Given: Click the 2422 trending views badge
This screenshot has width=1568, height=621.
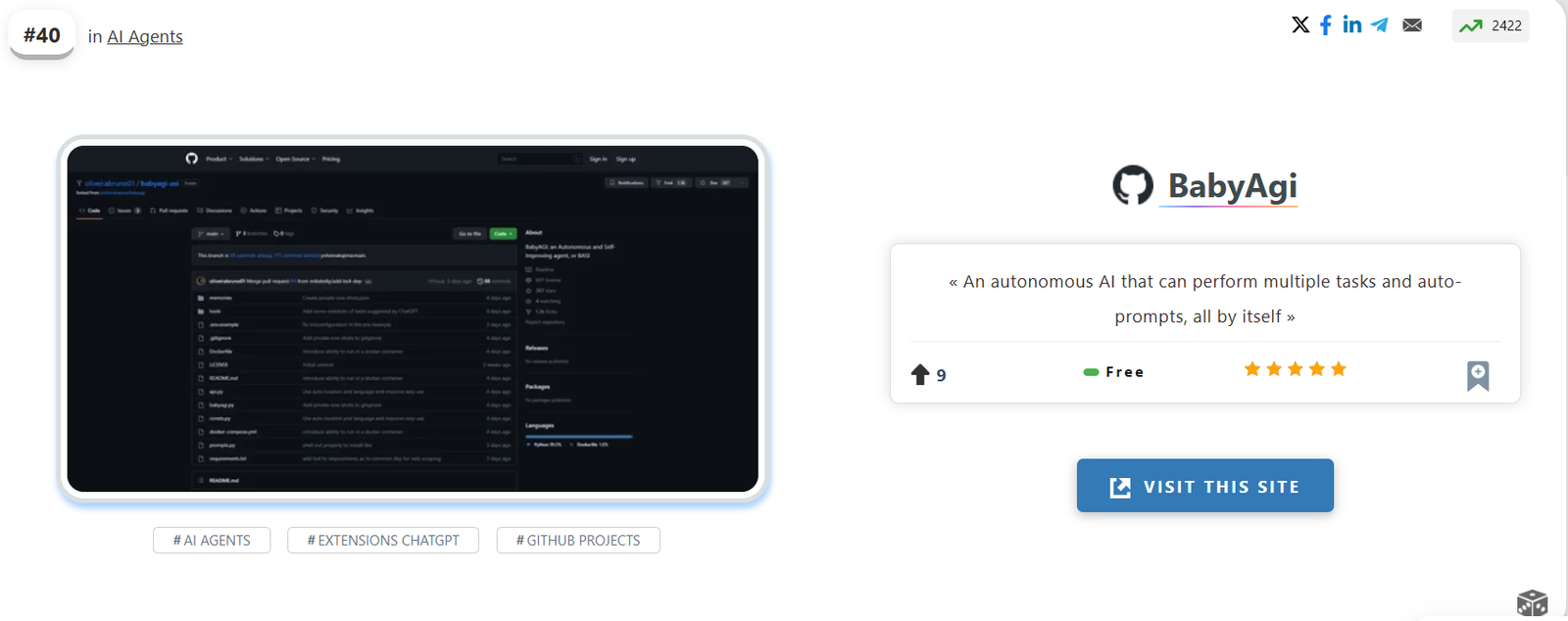Looking at the screenshot, I should pos(1491,25).
